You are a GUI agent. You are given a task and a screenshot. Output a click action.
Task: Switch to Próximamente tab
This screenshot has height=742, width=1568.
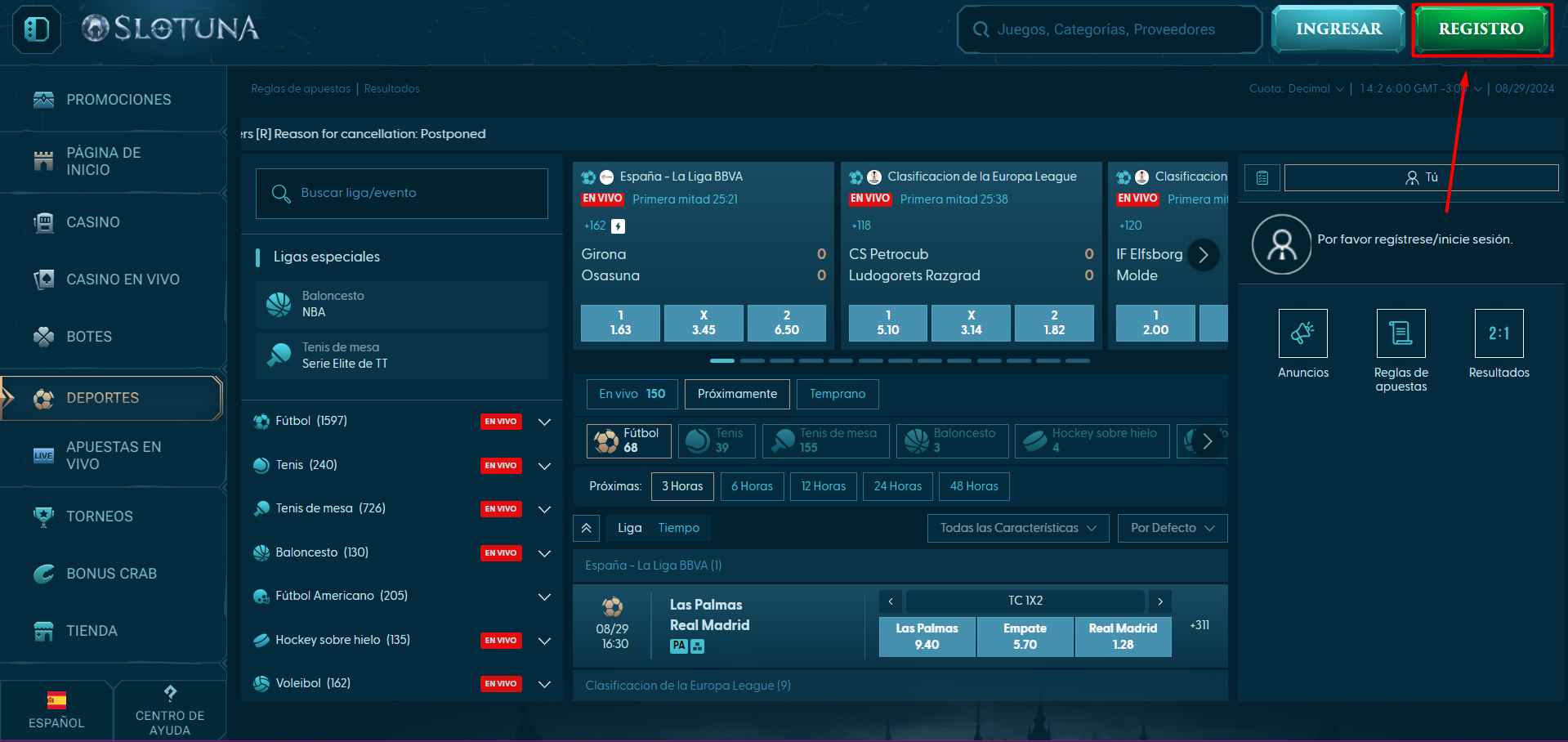(737, 394)
